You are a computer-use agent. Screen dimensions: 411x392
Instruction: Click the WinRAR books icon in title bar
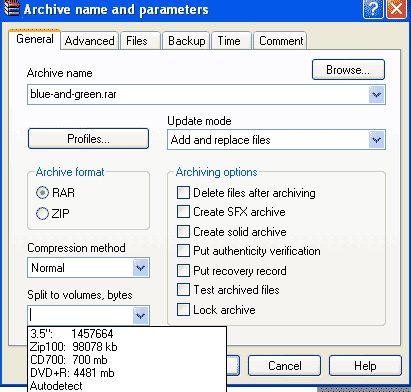pyautogui.click(x=12, y=8)
